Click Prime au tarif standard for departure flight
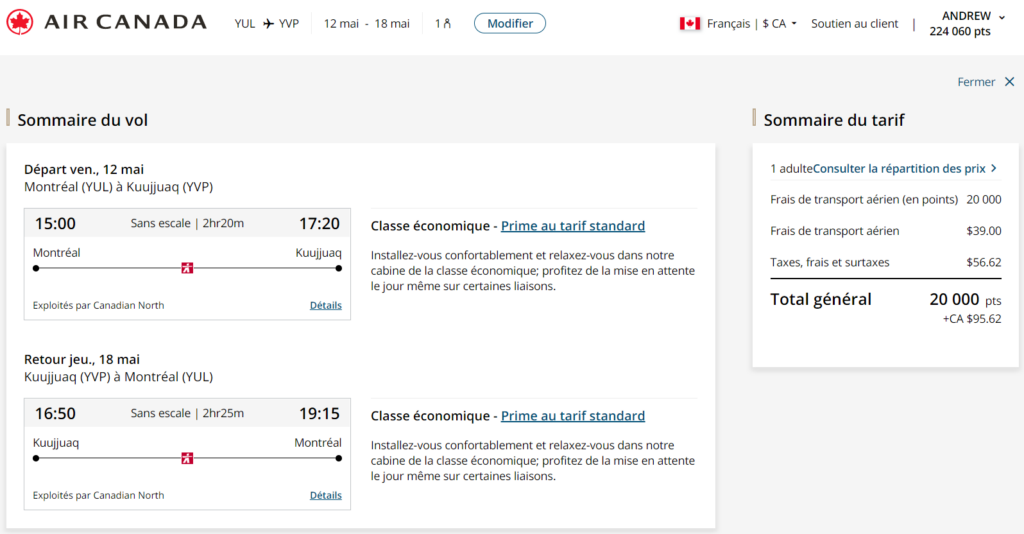 pyautogui.click(x=572, y=226)
